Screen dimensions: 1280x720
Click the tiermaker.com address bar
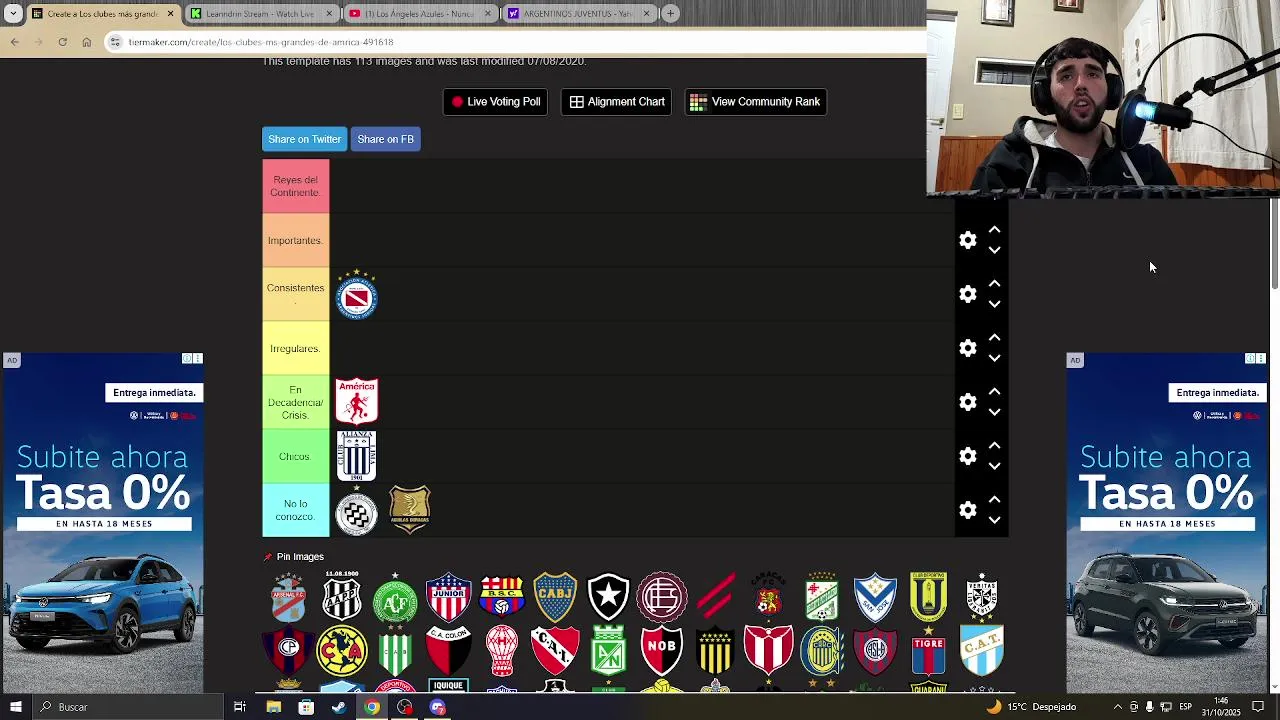pos(520,42)
